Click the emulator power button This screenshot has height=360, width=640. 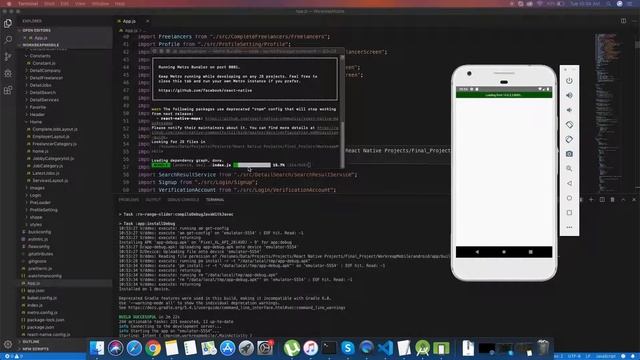(569, 80)
